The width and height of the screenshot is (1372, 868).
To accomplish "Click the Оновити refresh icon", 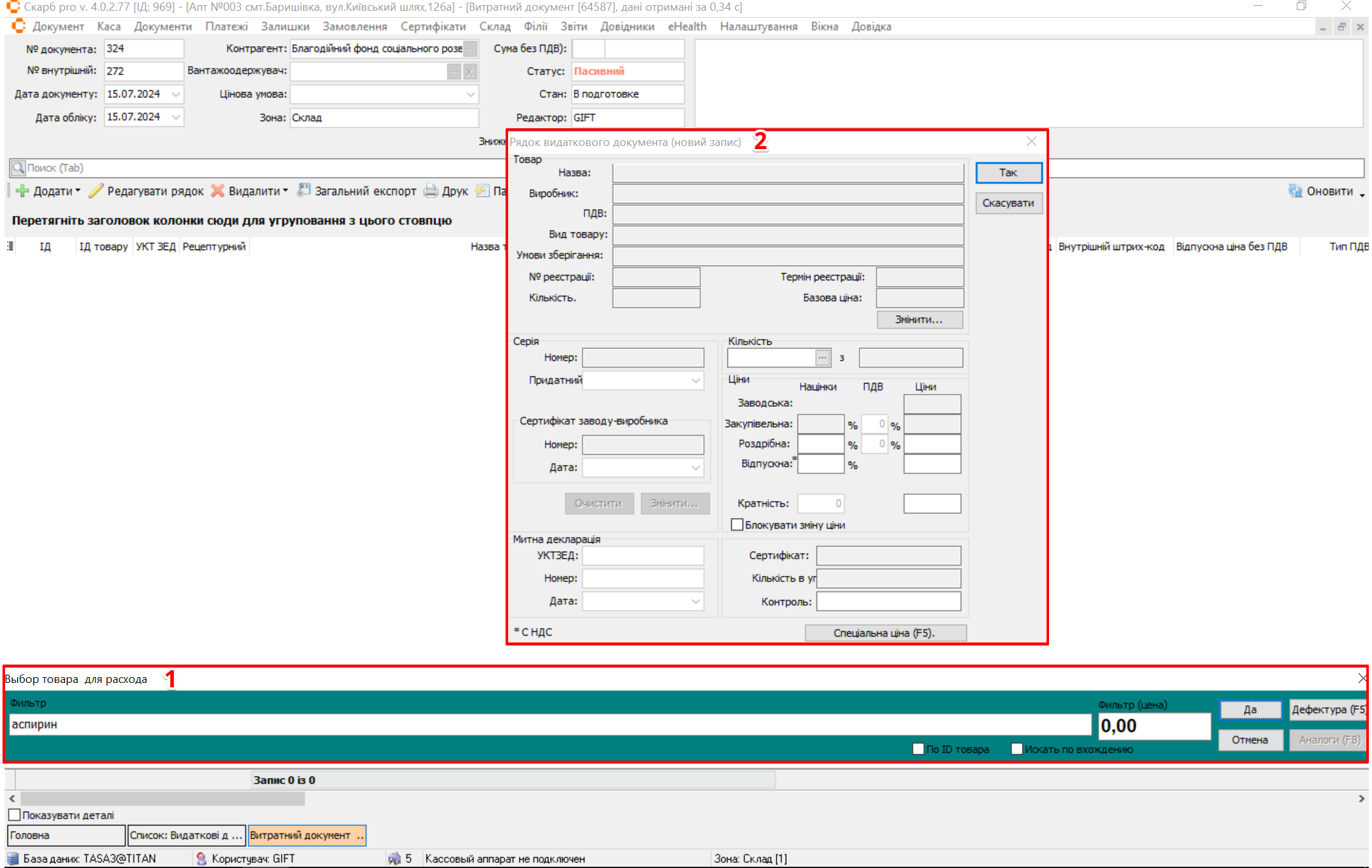I will pos(1295,191).
